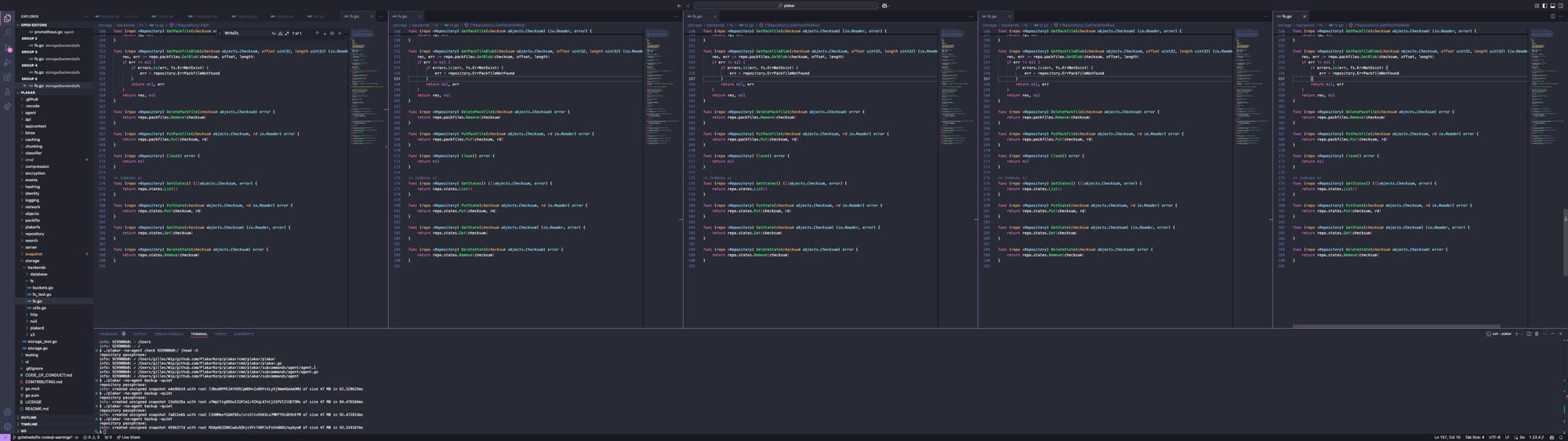Open Source Control view in activity bar
The image size is (1568, 441).
pos(8,48)
